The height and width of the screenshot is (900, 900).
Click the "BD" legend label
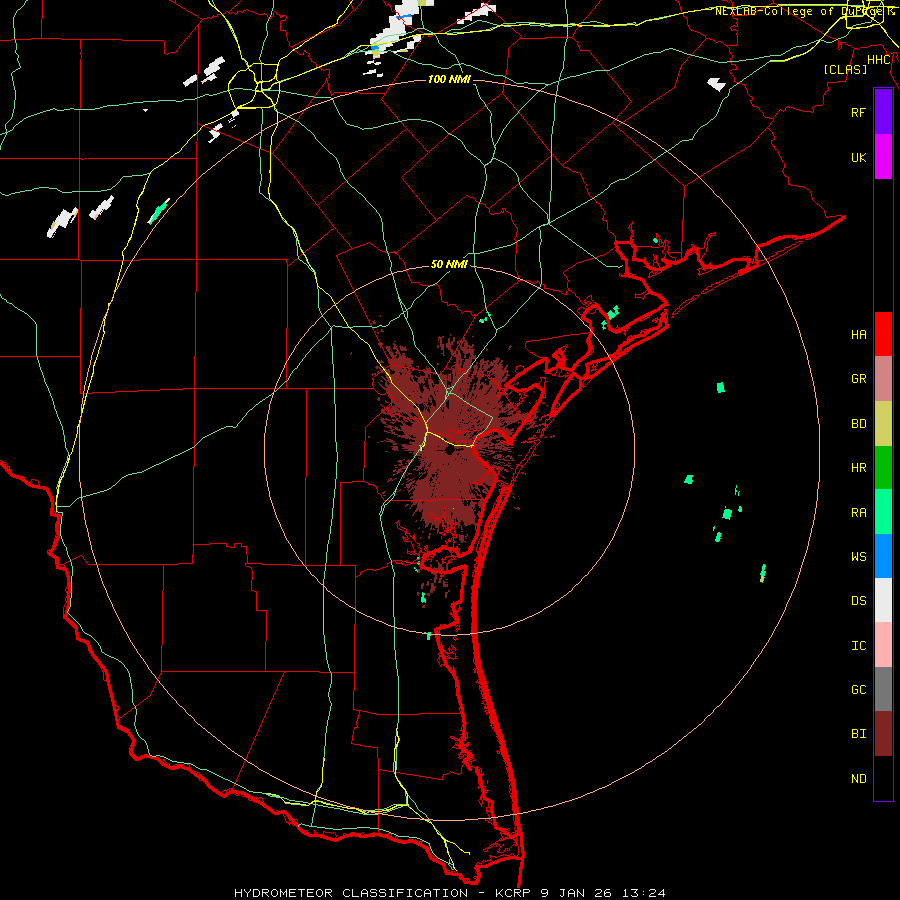pyautogui.click(x=858, y=424)
